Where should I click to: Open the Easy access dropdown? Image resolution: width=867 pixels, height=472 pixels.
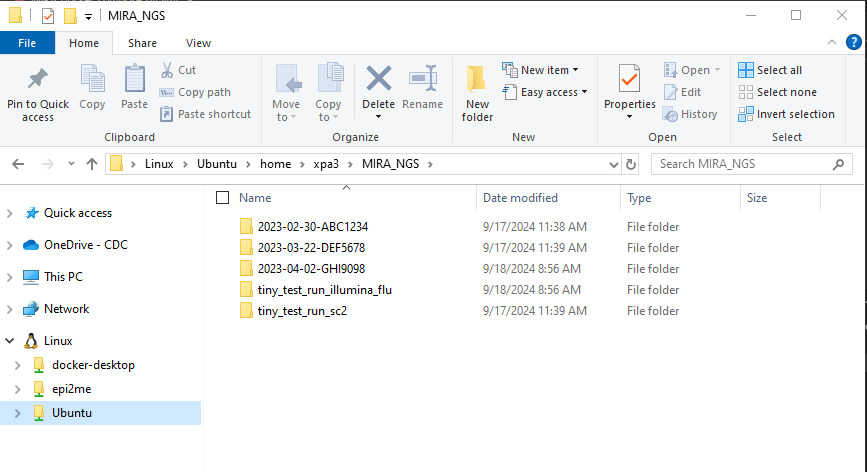(548, 92)
